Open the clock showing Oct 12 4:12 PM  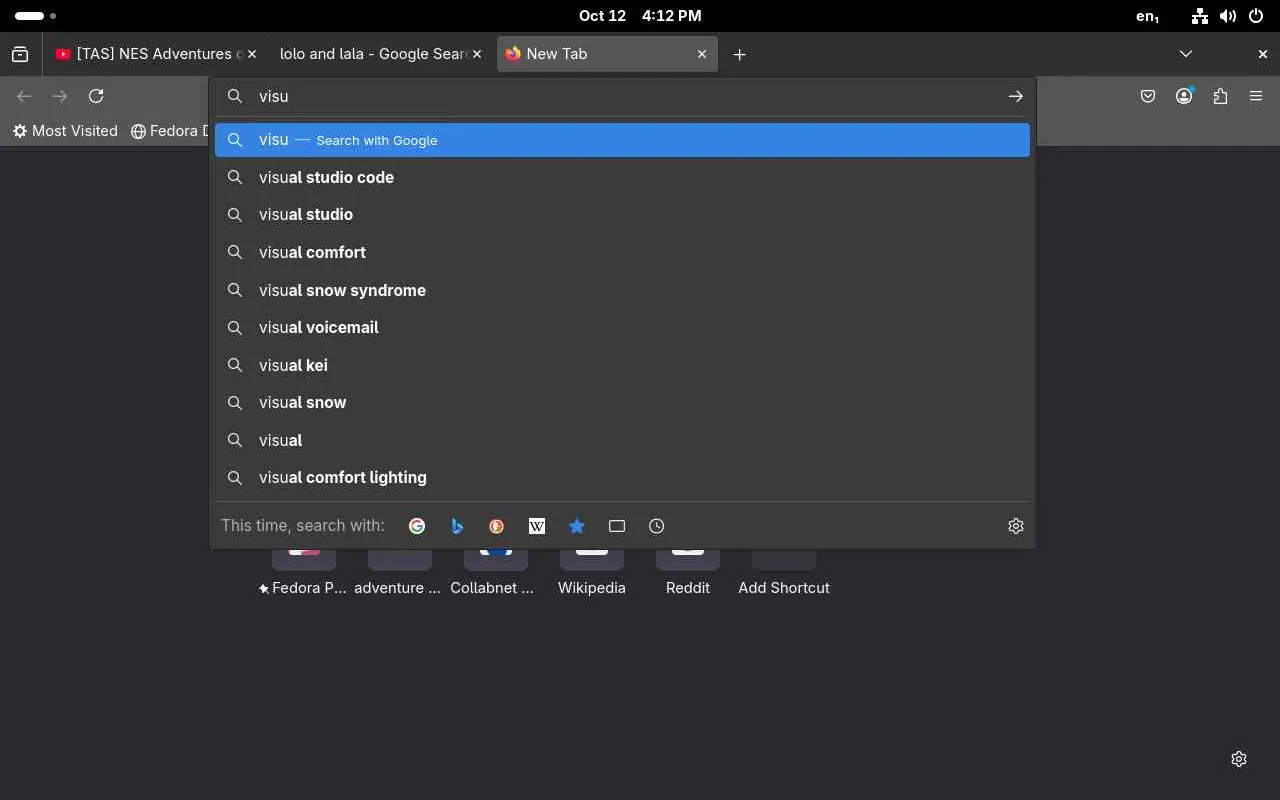(x=640, y=16)
